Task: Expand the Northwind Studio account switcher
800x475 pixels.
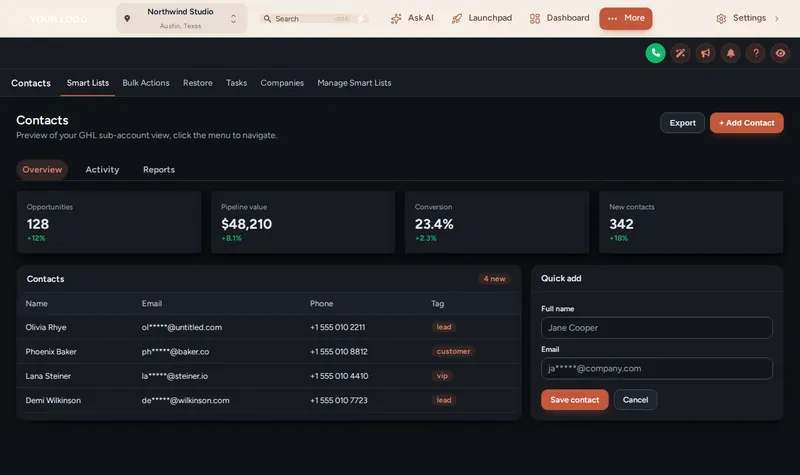Action: [x=182, y=18]
